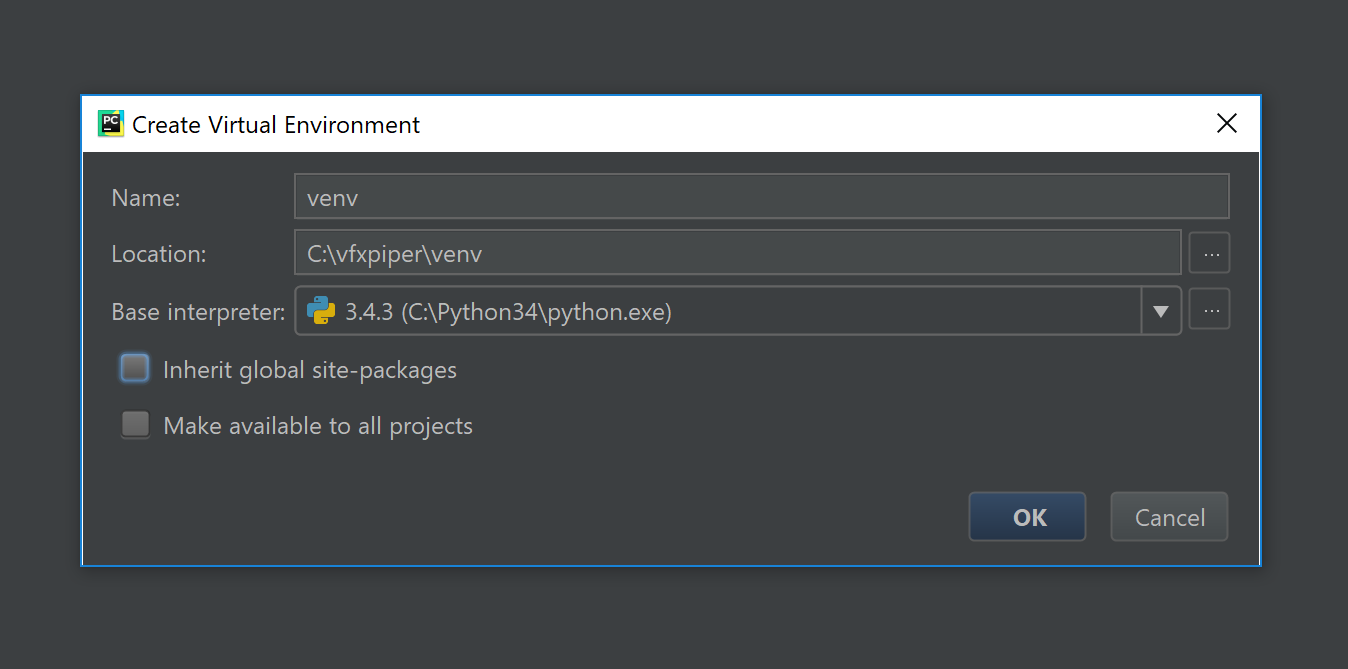Screen dimensions: 1348x669
Task: Click into the Location path field
Action: (x=737, y=254)
